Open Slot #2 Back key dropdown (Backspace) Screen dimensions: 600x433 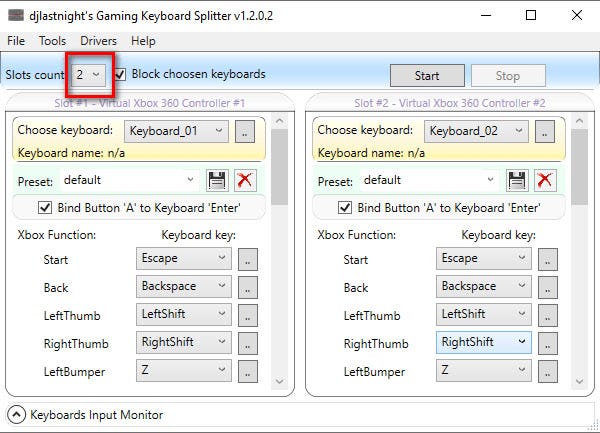(x=484, y=286)
